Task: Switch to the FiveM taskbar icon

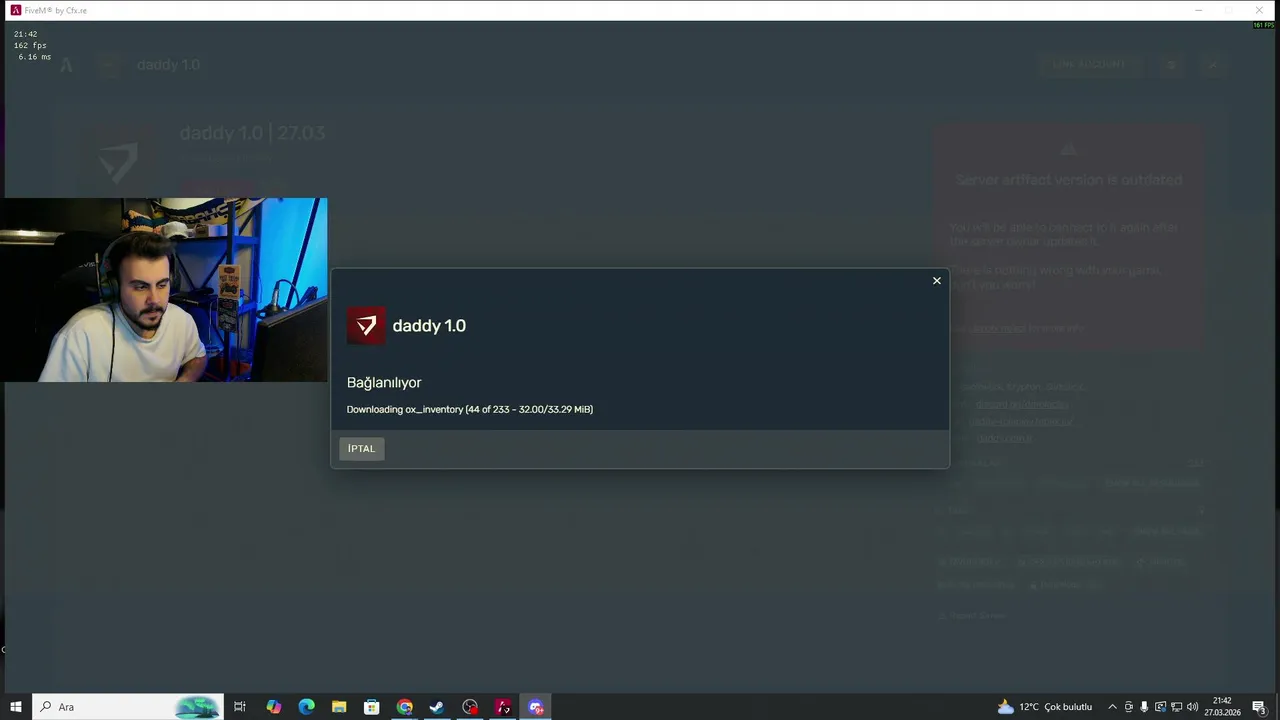Action: [503, 707]
